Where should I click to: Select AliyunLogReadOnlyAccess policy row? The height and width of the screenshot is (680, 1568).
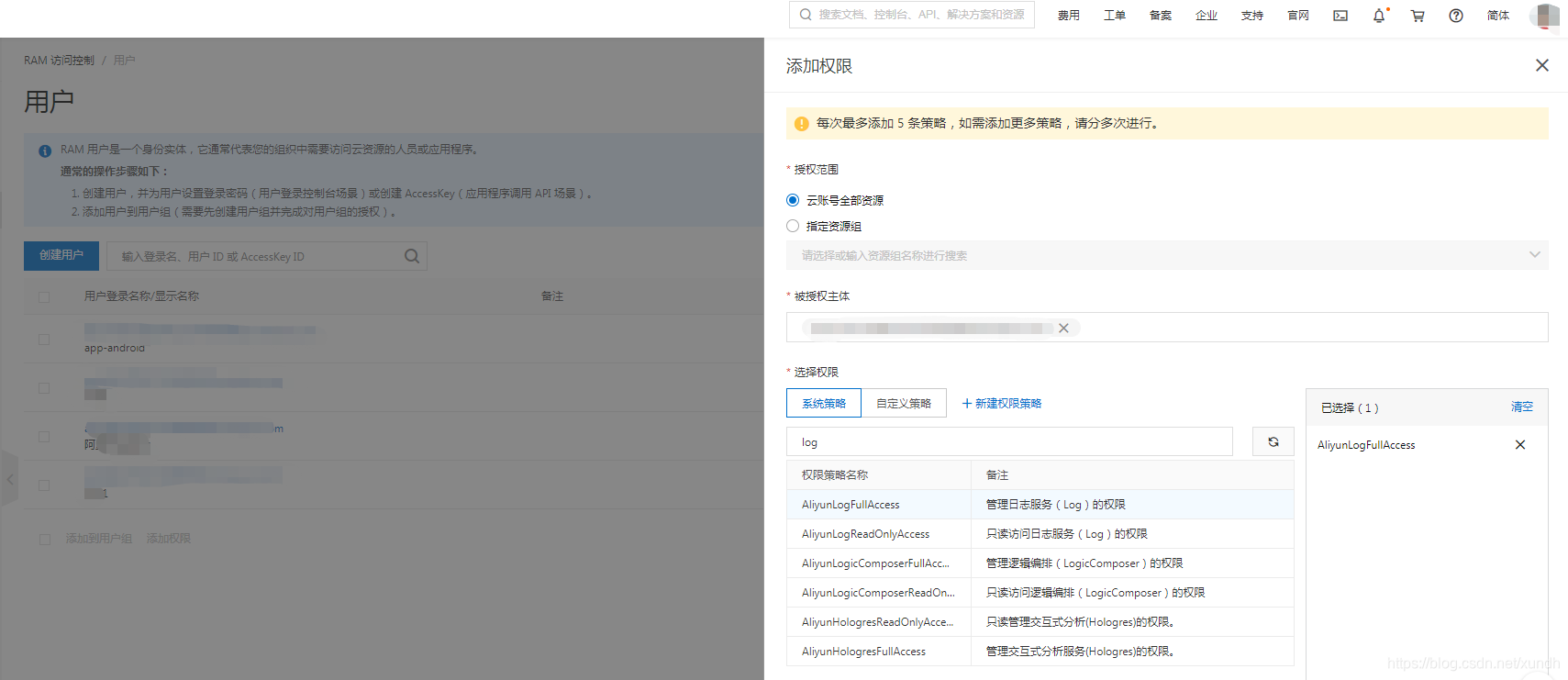[1040, 534]
